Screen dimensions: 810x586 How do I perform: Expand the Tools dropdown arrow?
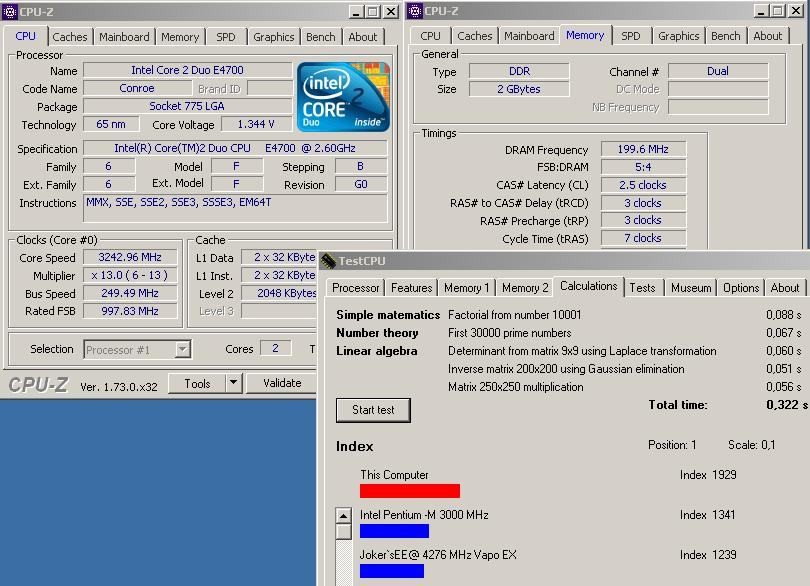point(233,383)
